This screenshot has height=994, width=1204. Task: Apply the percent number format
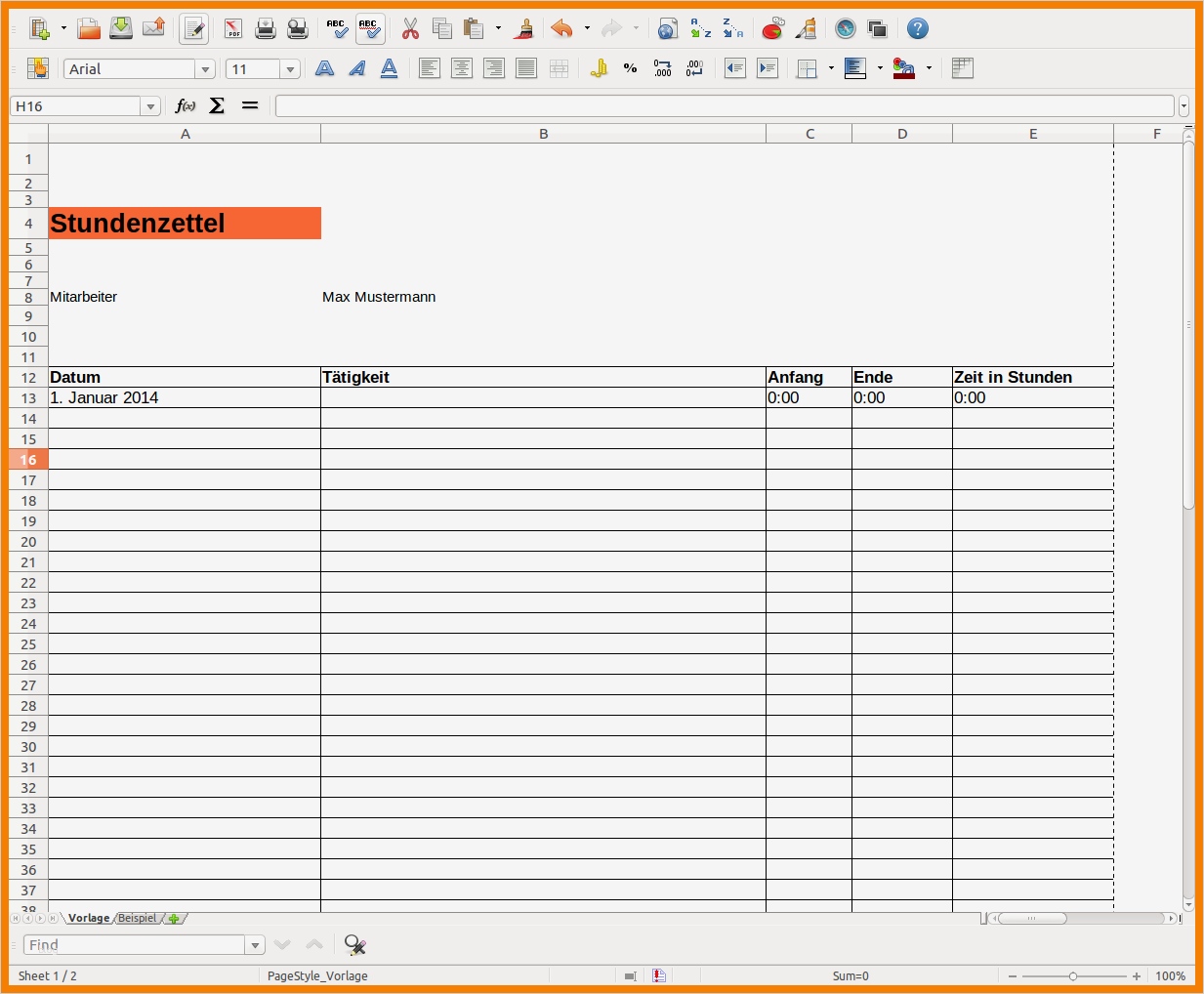point(630,68)
